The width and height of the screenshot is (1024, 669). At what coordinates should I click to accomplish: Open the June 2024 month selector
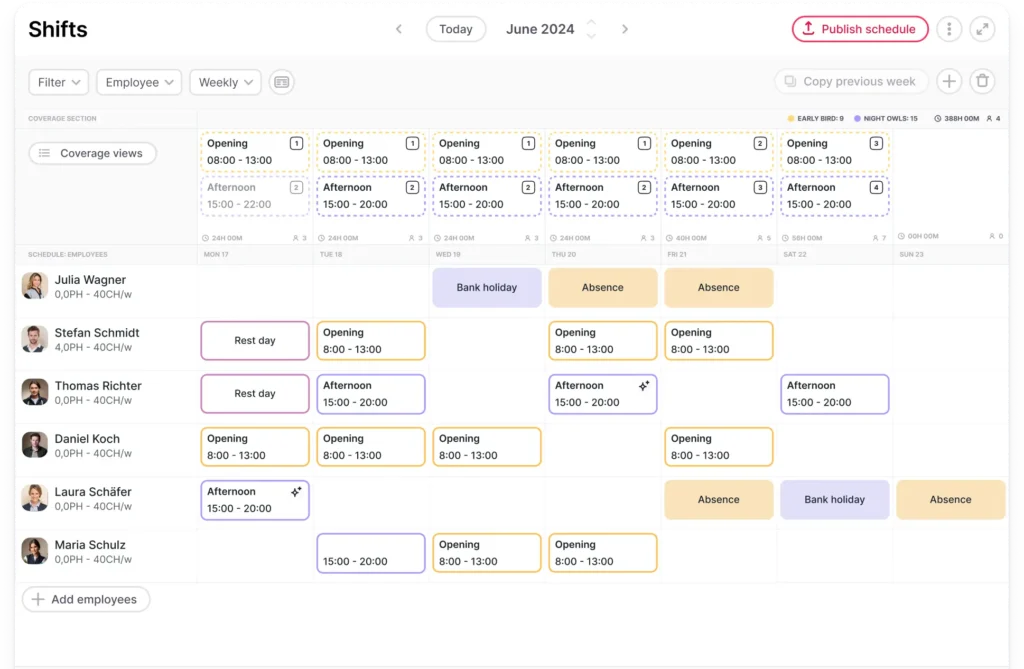pyautogui.click(x=551, y=29)
